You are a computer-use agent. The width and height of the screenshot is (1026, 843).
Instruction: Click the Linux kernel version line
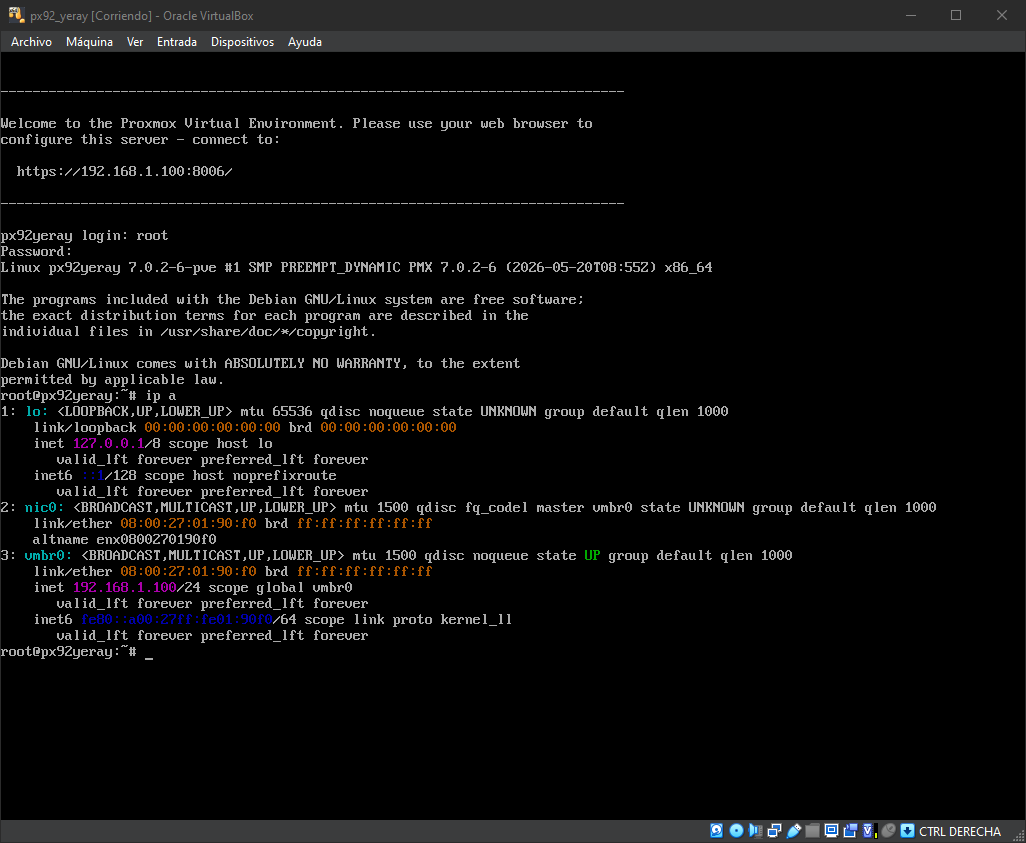[357, 268]
